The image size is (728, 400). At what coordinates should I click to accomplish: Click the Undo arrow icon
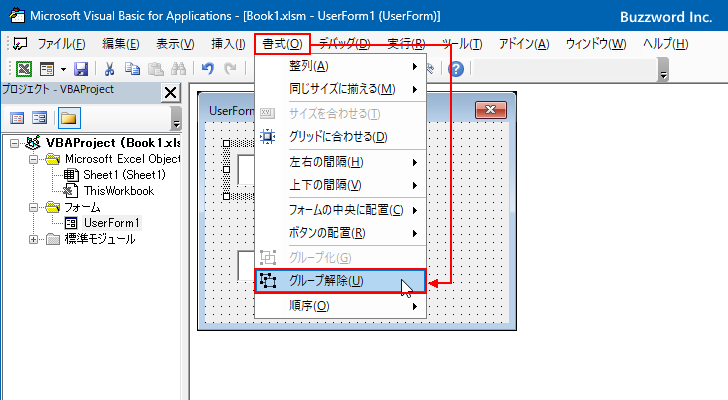[x=208, y=69]
